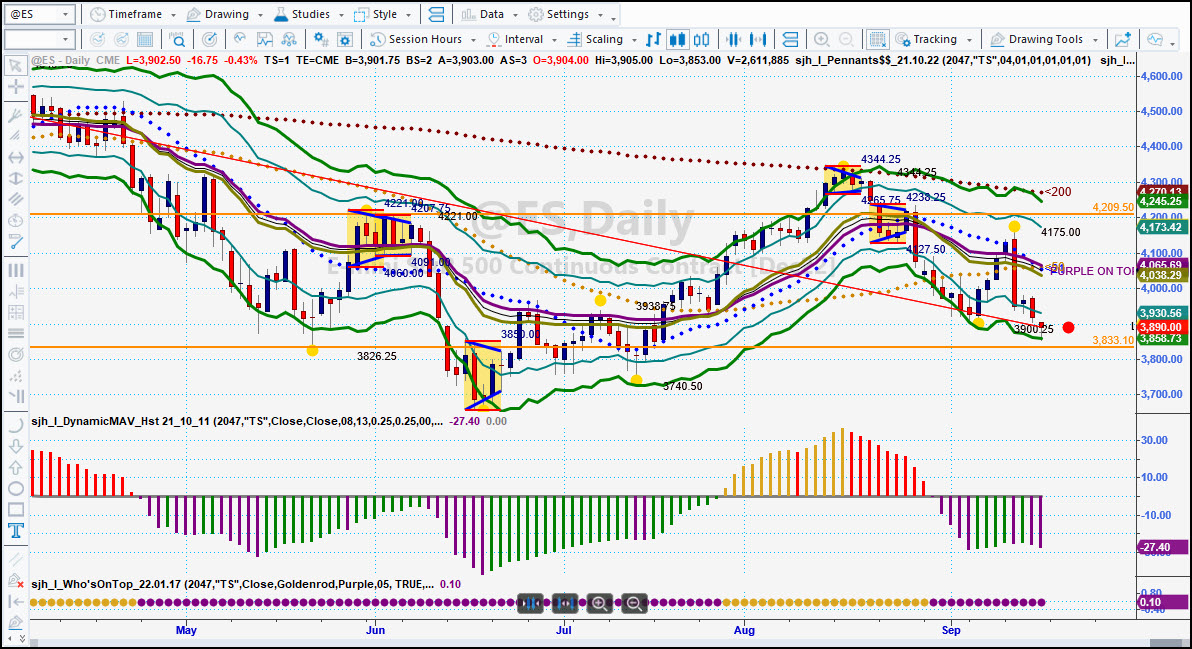Click the 3740.50 price annotation
The width and height of the screenshot is (1192, 649).
coord(683,386)
